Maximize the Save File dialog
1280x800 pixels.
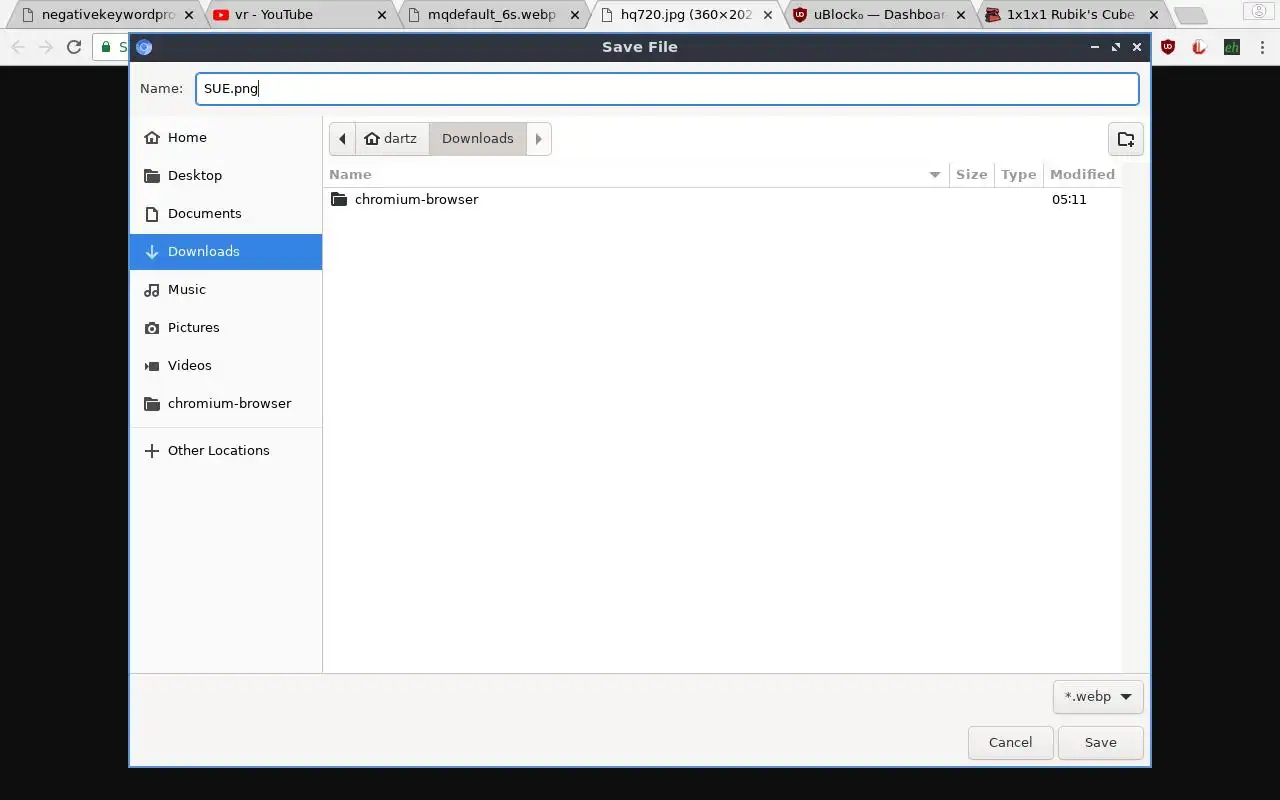tap(1116, 47)
